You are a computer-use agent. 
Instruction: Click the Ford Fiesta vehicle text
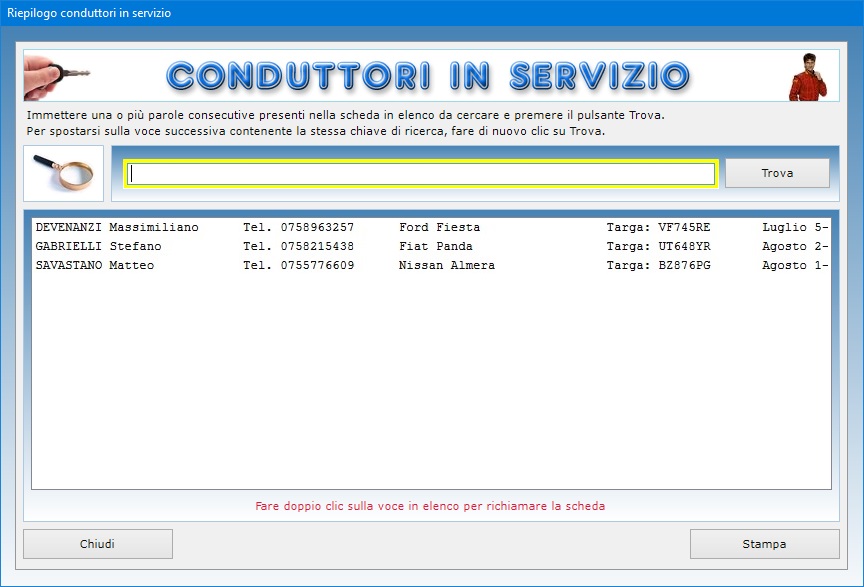[x=439, y=227]
